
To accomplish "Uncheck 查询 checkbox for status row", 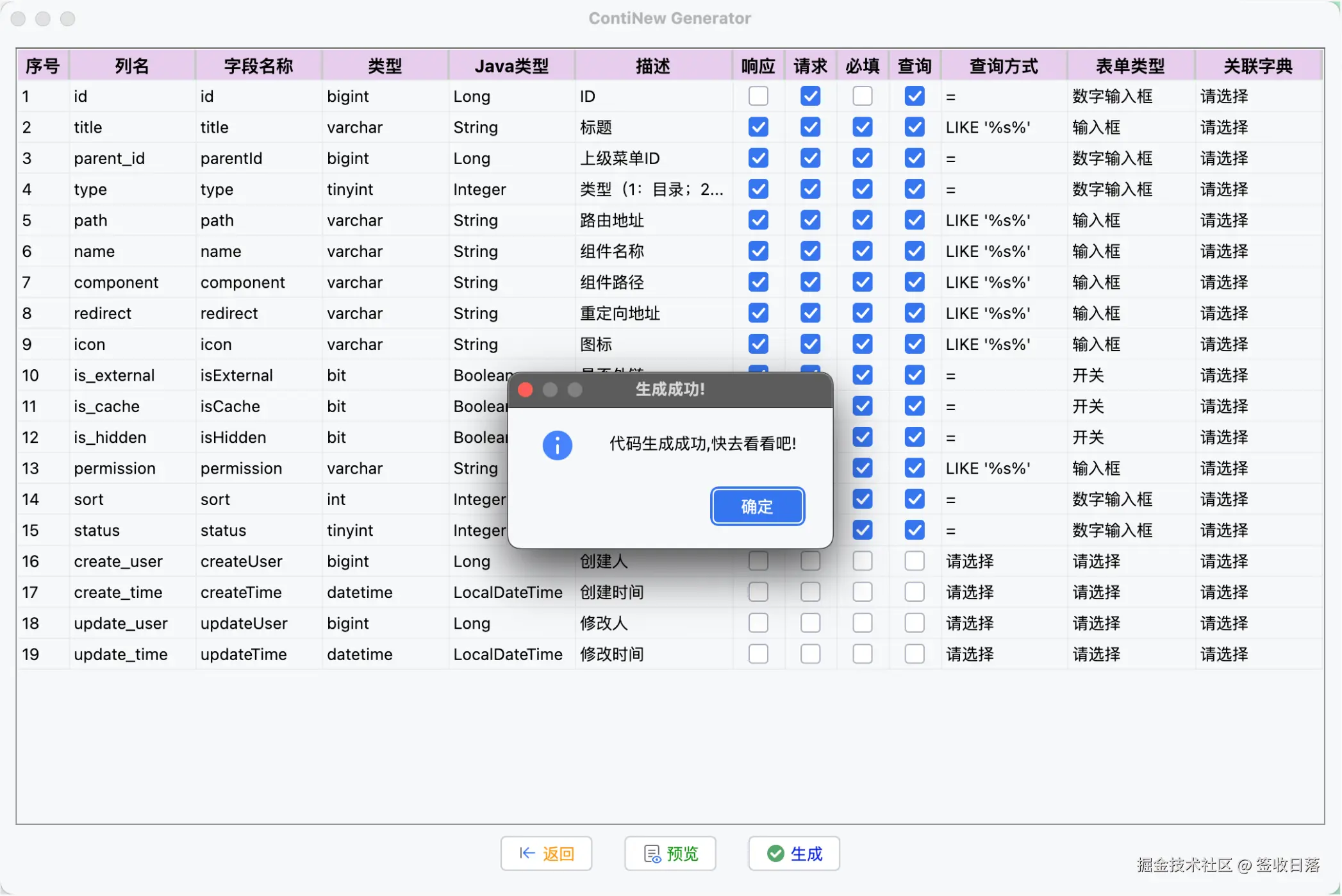I will [x=914, y=530].
